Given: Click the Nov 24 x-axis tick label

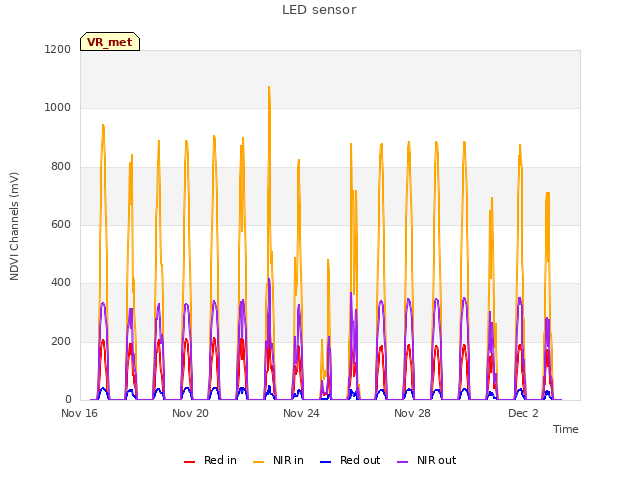Looking at the screenshot, I should (x=301, y=413).
